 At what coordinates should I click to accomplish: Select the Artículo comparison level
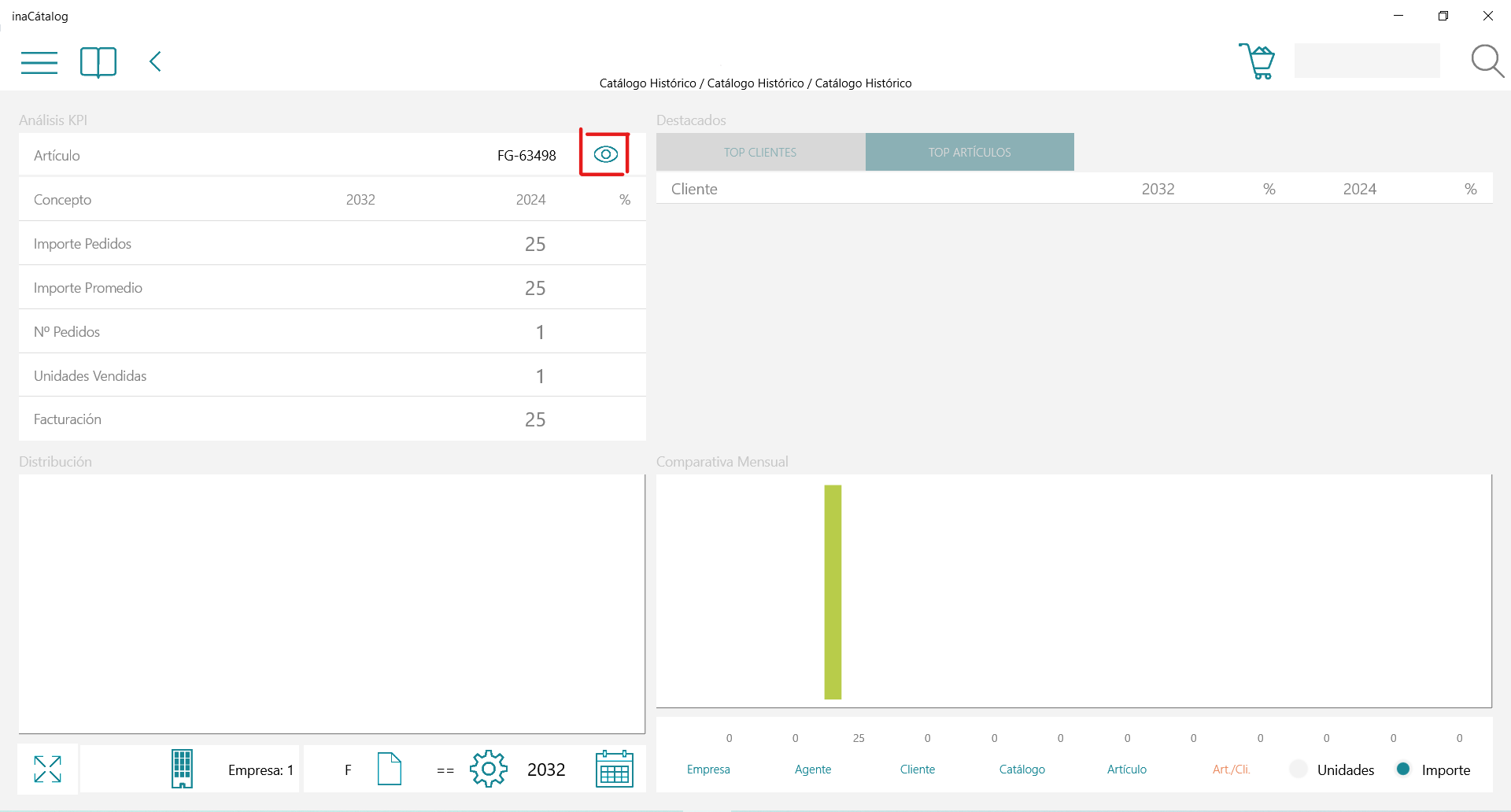click(x=1127, y=770)
